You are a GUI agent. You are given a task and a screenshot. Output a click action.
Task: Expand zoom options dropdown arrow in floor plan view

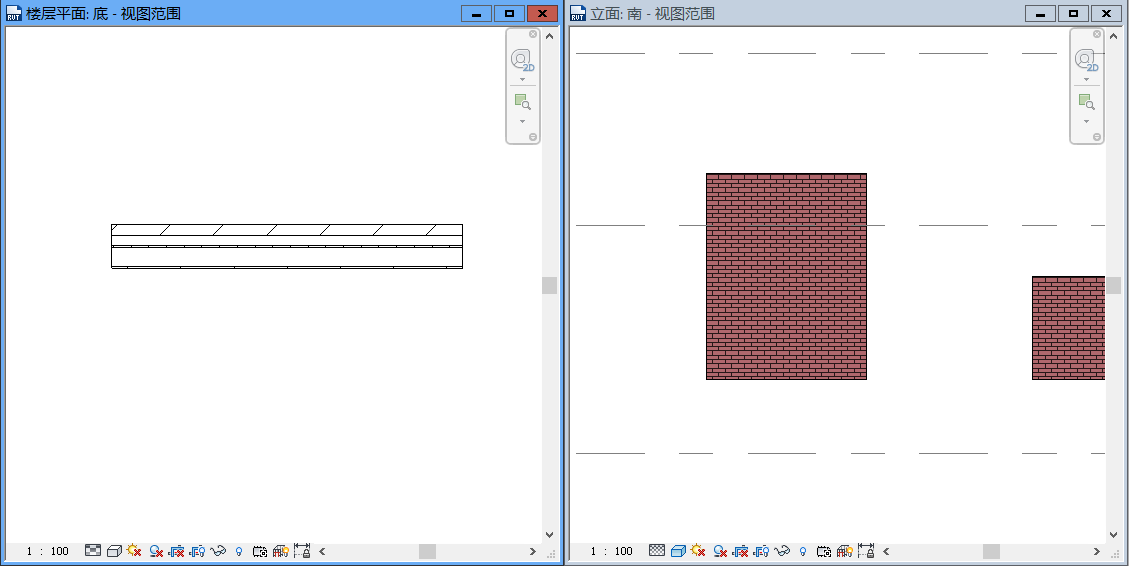(523, 121)
